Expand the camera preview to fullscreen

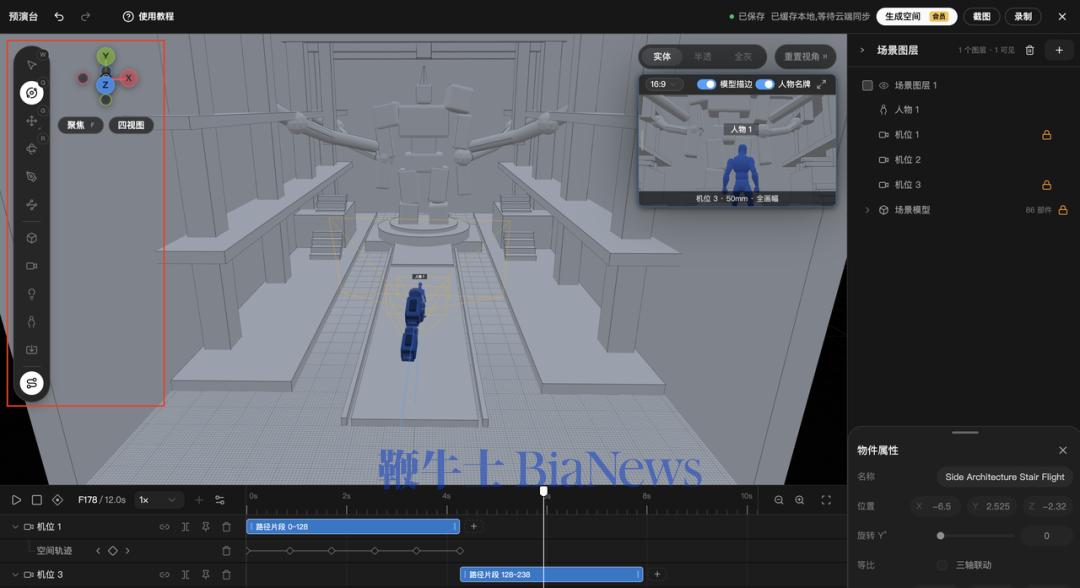[x=821, y=84]
